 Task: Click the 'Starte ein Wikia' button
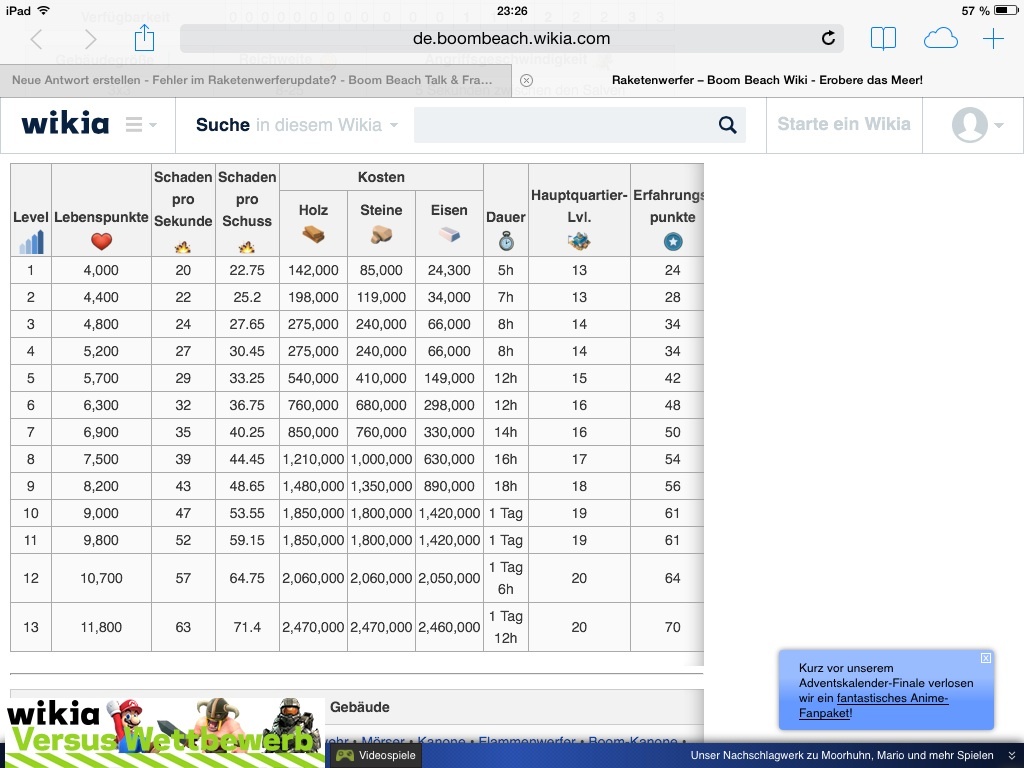844,124
